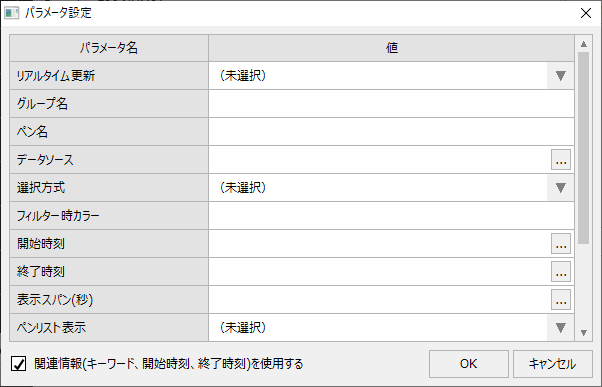Click the browse button for データソース
Screen dimensions: 602x387
pos(561,160)
